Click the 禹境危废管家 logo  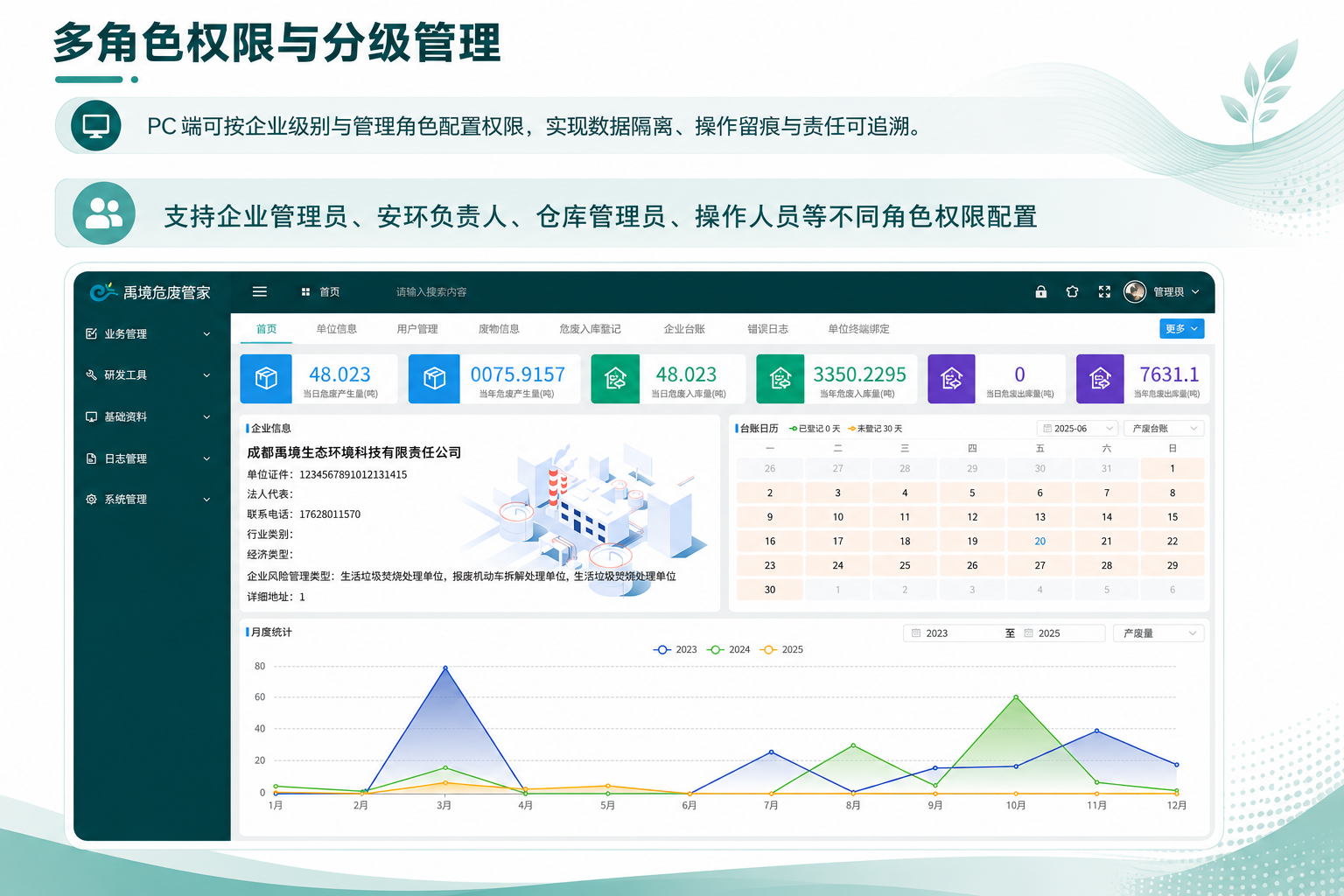(150, 292)
